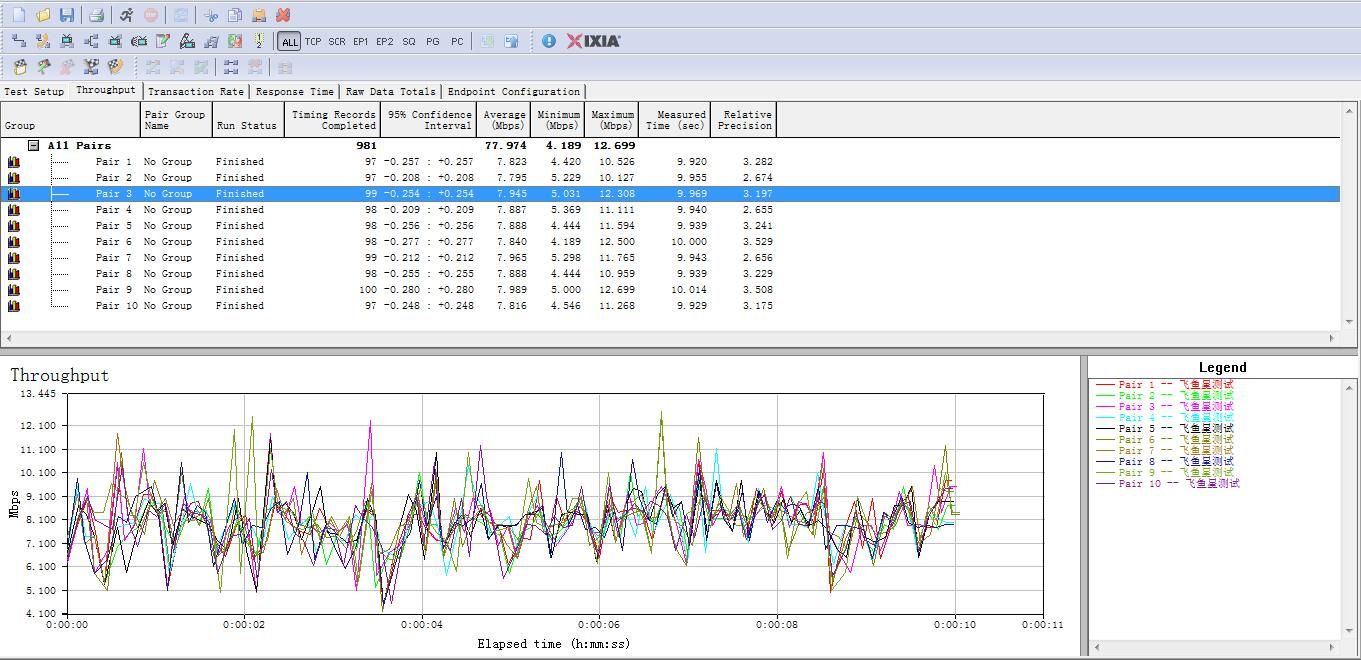Screen dimensions: 1361x660
Task: Click the Legend panel scroll-down arrow
Action: [1350, 632]
